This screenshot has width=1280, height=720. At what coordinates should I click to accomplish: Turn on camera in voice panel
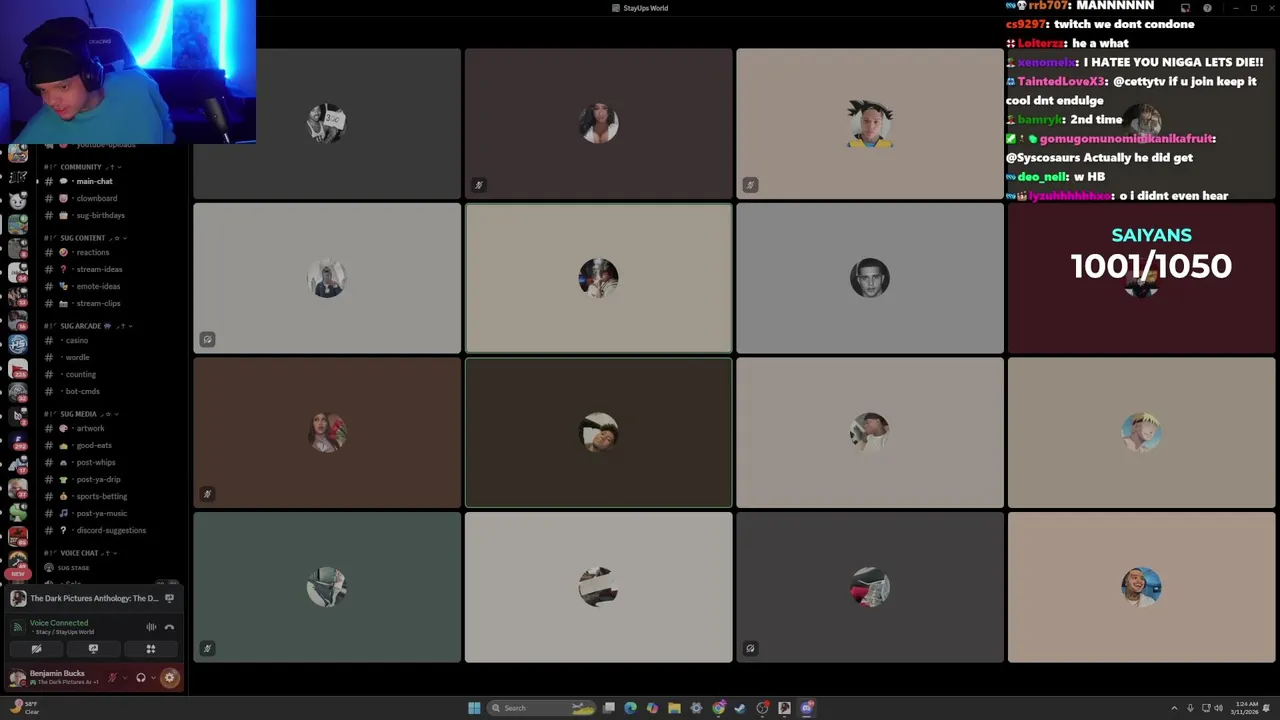point(36,649)
